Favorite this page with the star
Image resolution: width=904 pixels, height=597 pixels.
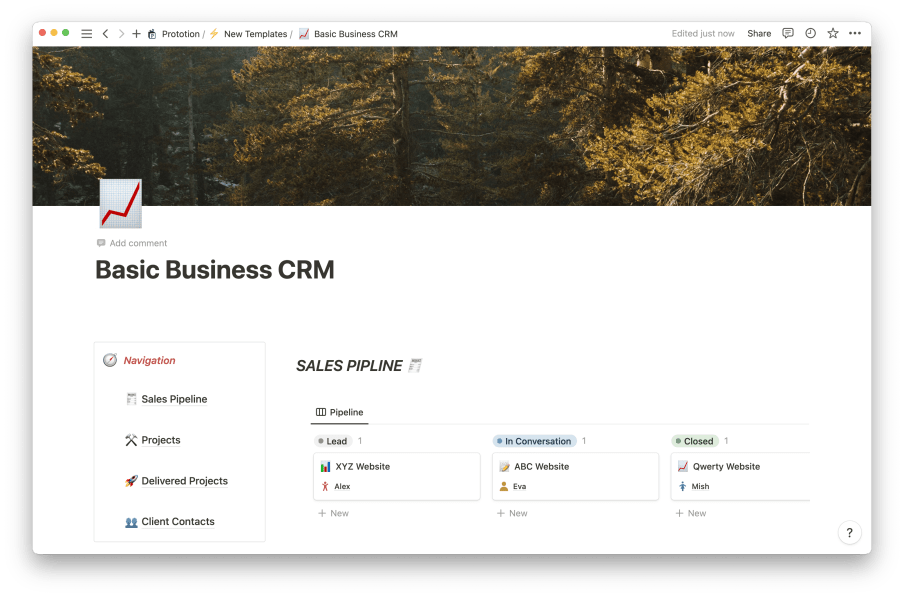point(833,33)
